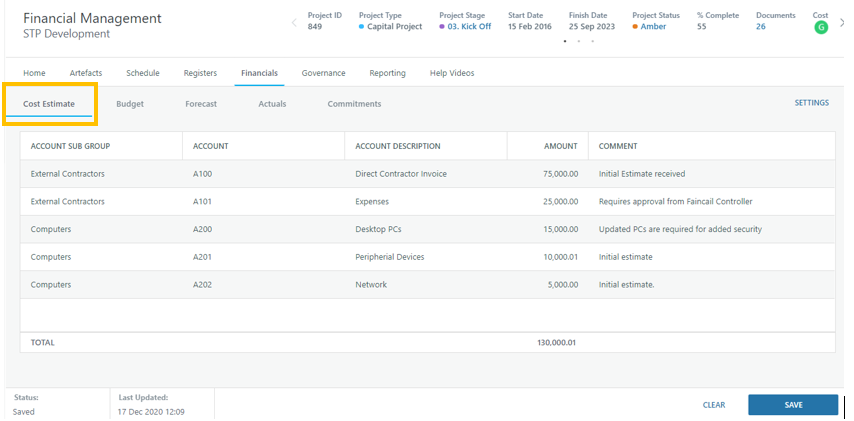Image resolution: width=854 pixels, height=421 pixels.
Task: Go to previous project info with left chevron
Action: (294, 22)
